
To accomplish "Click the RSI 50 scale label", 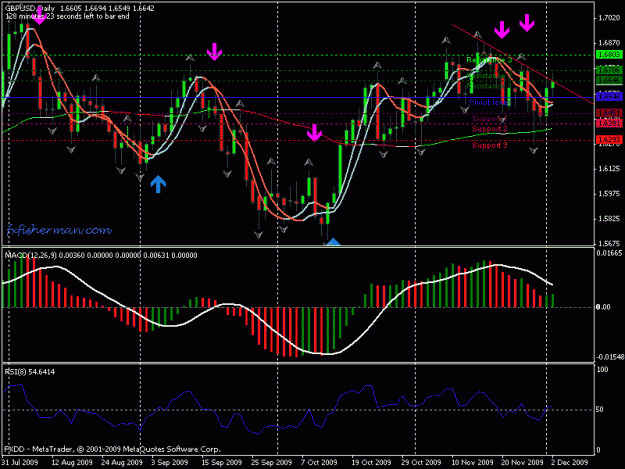I will [600, 410].
